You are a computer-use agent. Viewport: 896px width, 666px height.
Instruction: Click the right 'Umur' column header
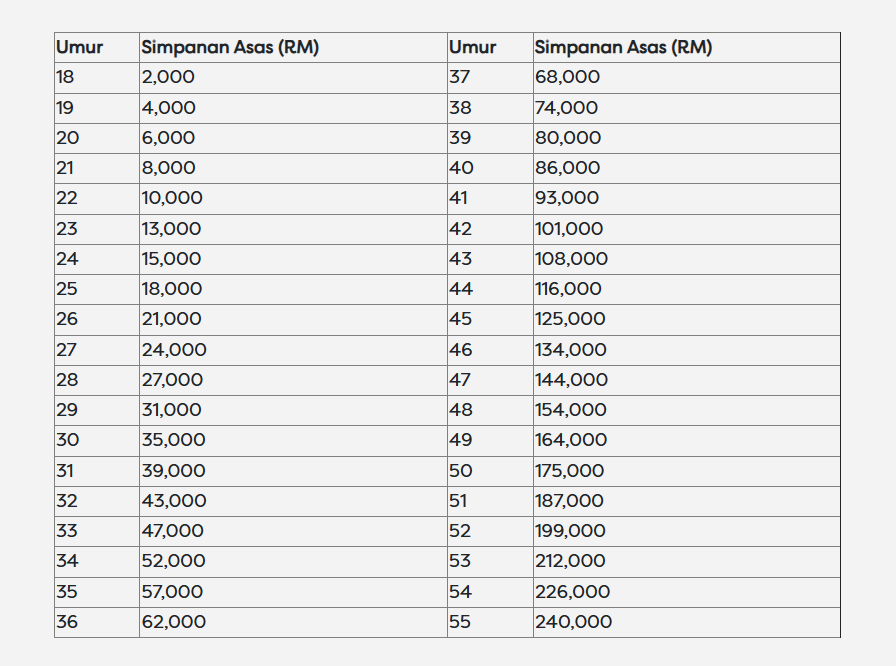(490, 47)
